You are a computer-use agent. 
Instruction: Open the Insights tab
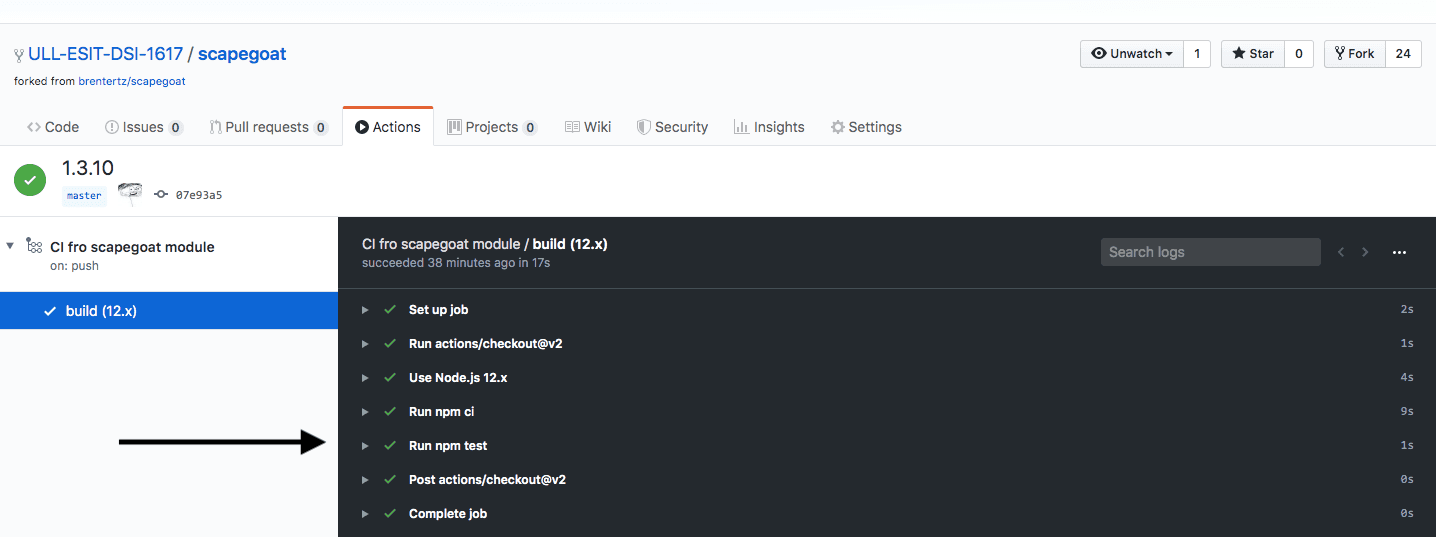769,127
